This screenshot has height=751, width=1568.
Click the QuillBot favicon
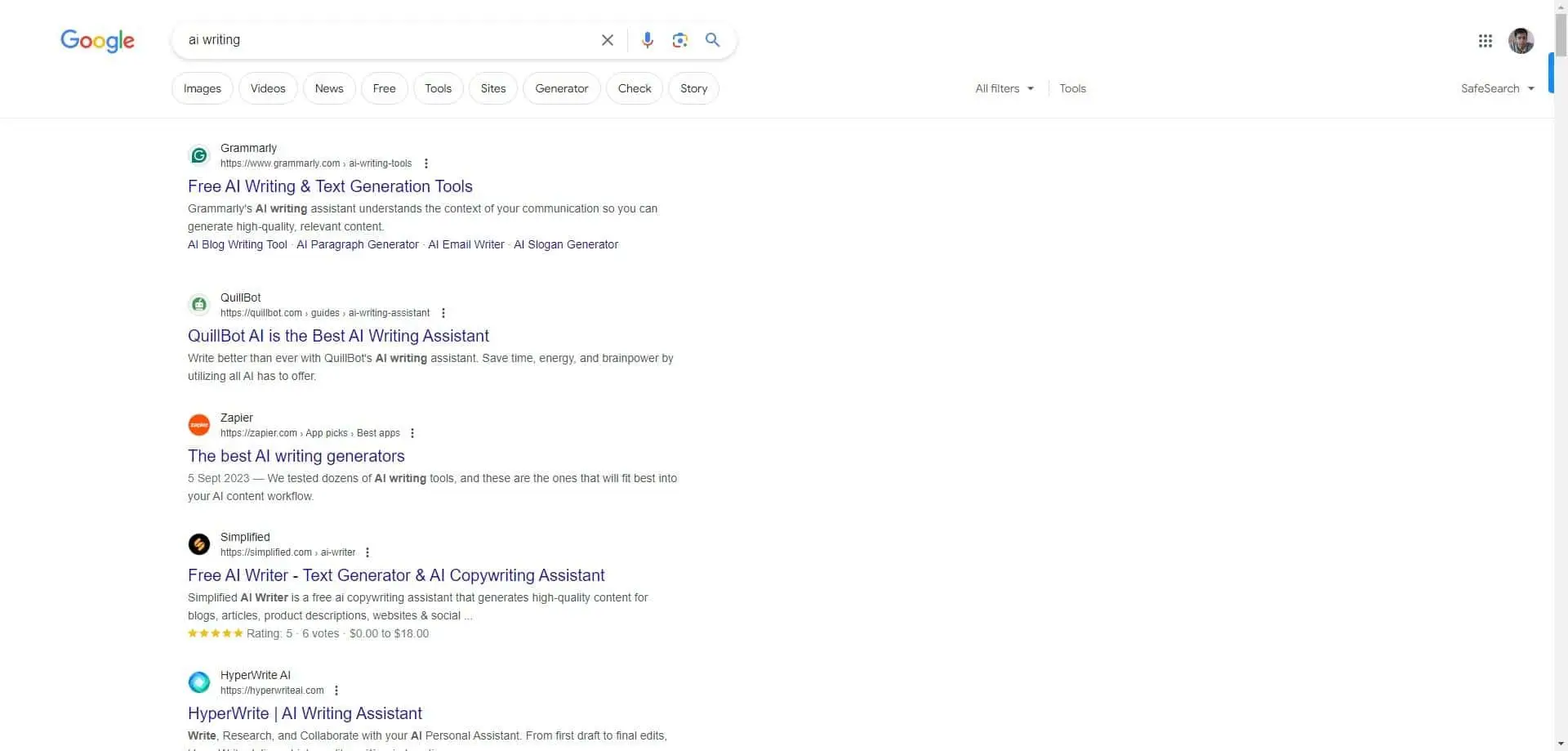coord(199,305)
